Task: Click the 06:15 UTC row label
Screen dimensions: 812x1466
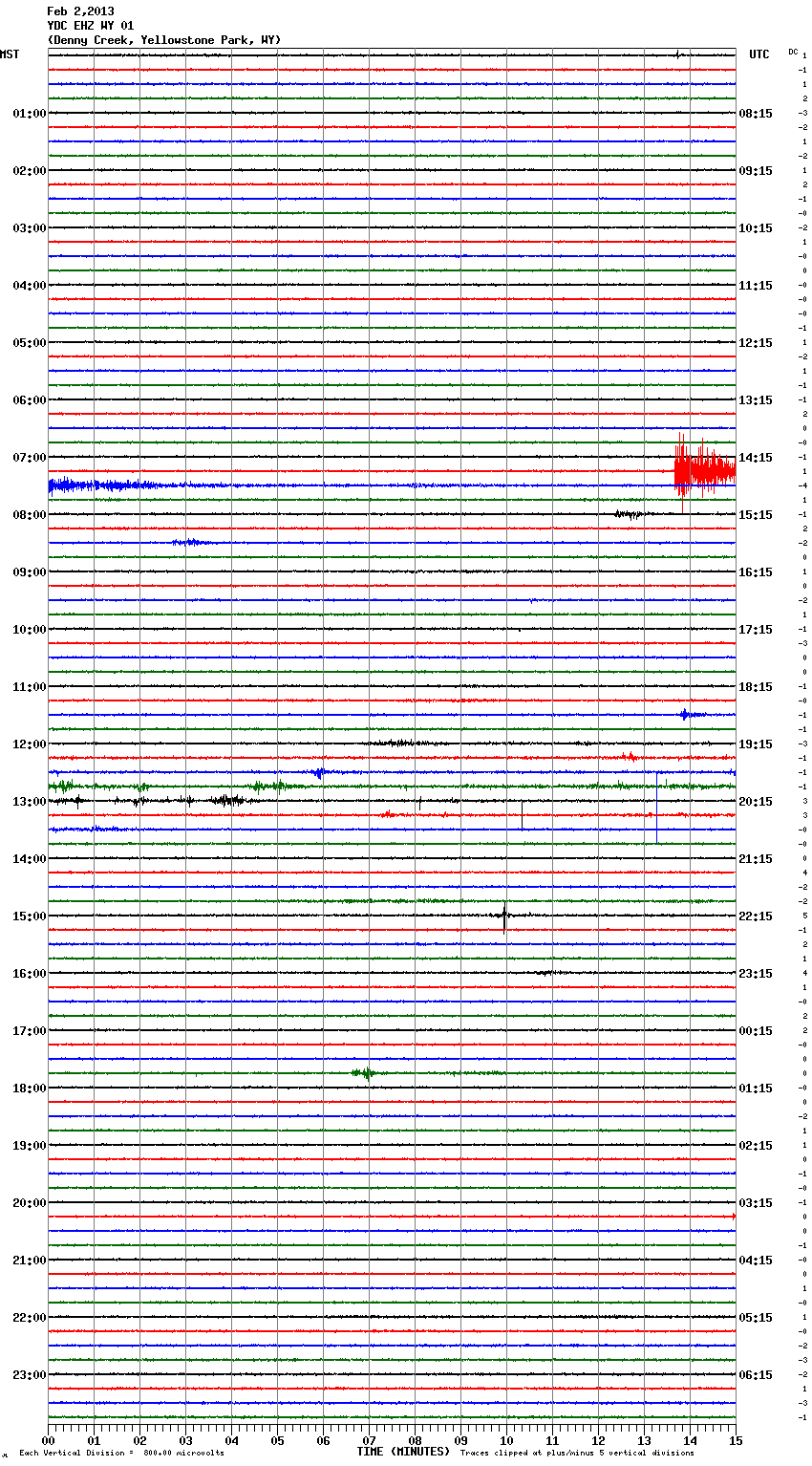Action: [x=756, y=1375]
